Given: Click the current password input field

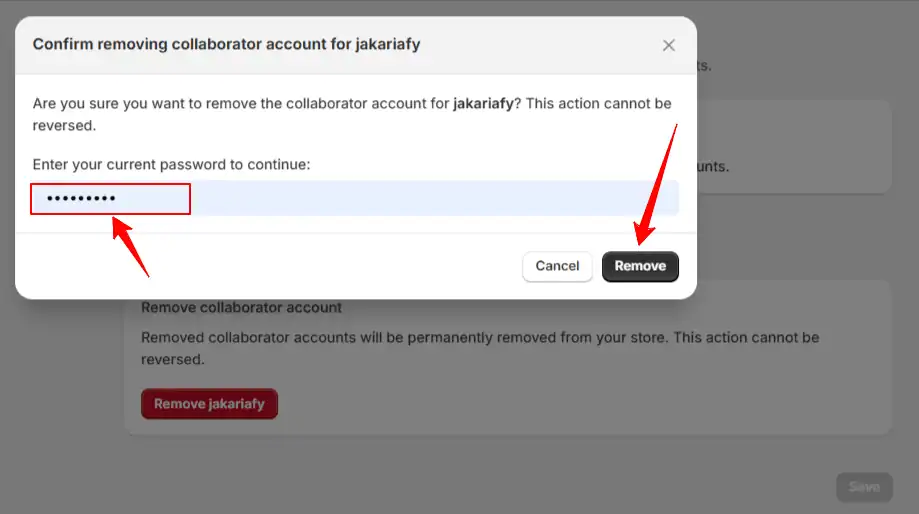Looking at the screenshot, I should pos(355,198).
